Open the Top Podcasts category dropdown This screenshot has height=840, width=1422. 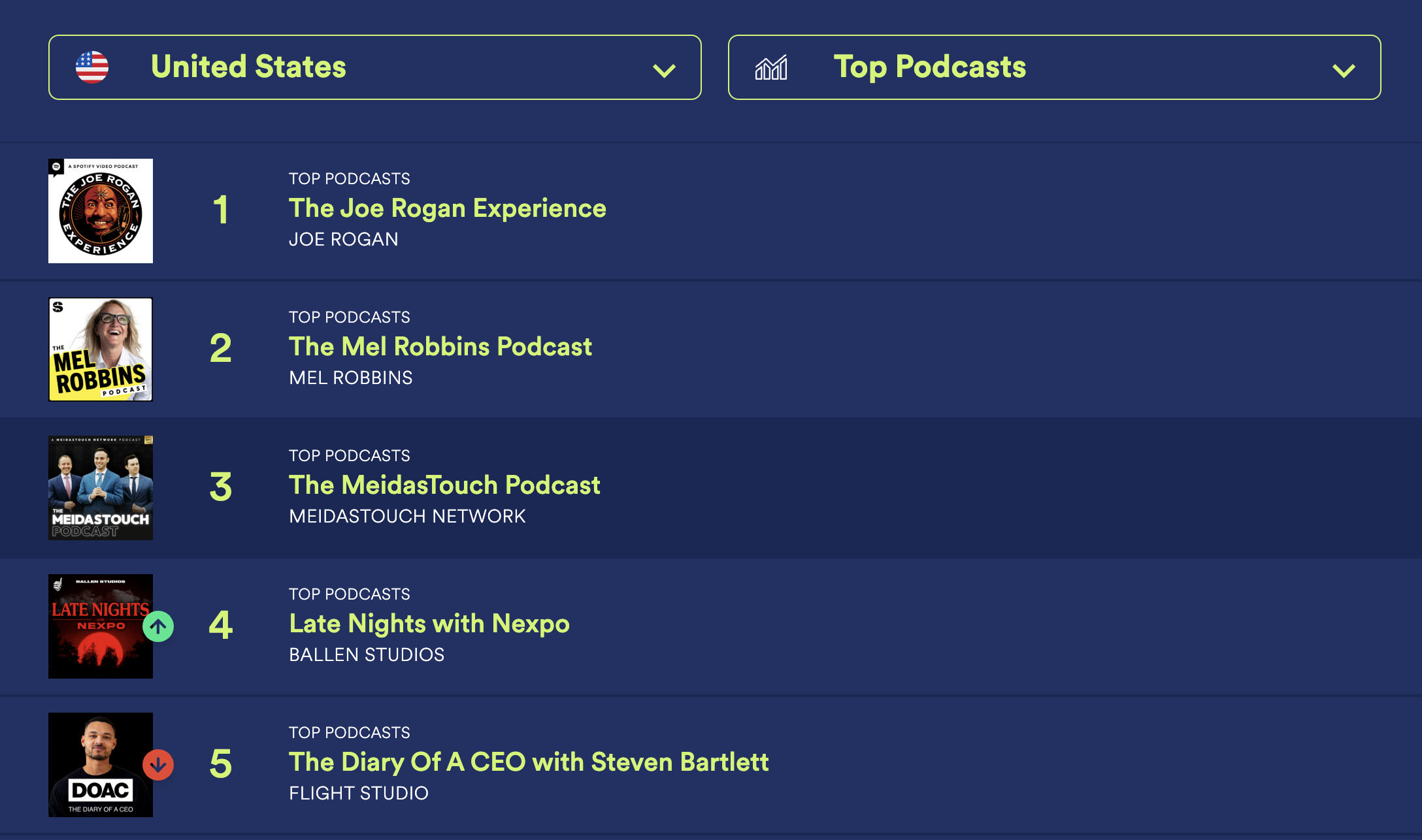tap(1055, 67)
